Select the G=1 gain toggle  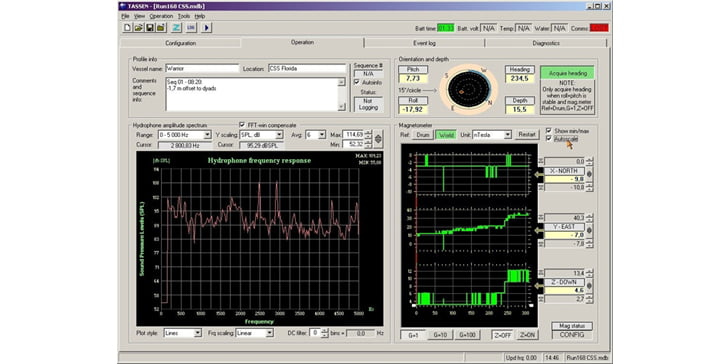(413, 335)
